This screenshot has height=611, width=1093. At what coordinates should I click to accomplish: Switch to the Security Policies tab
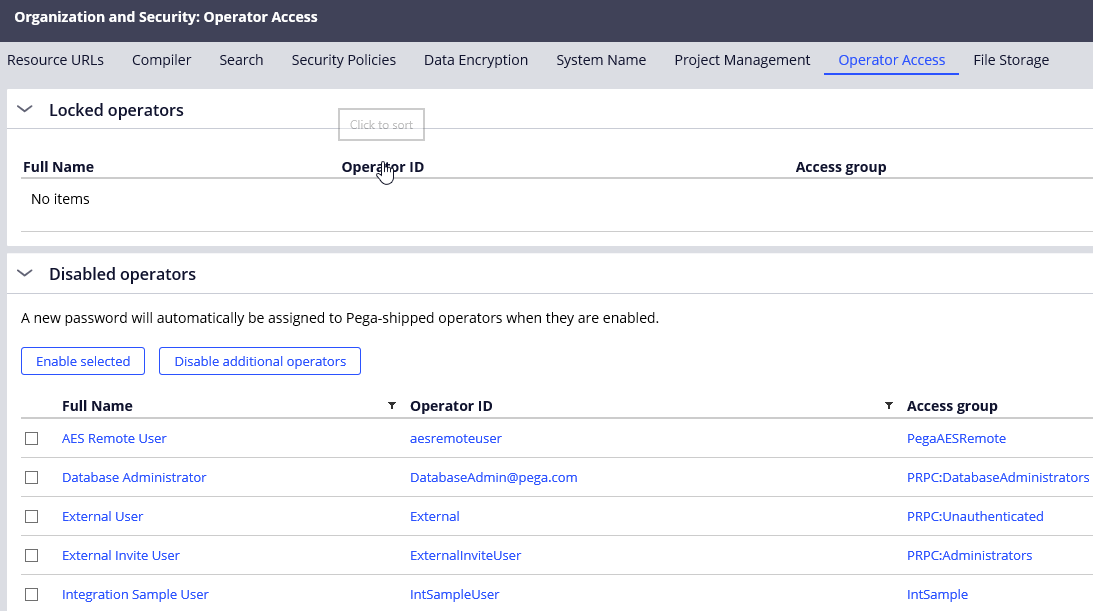(343, 60)
